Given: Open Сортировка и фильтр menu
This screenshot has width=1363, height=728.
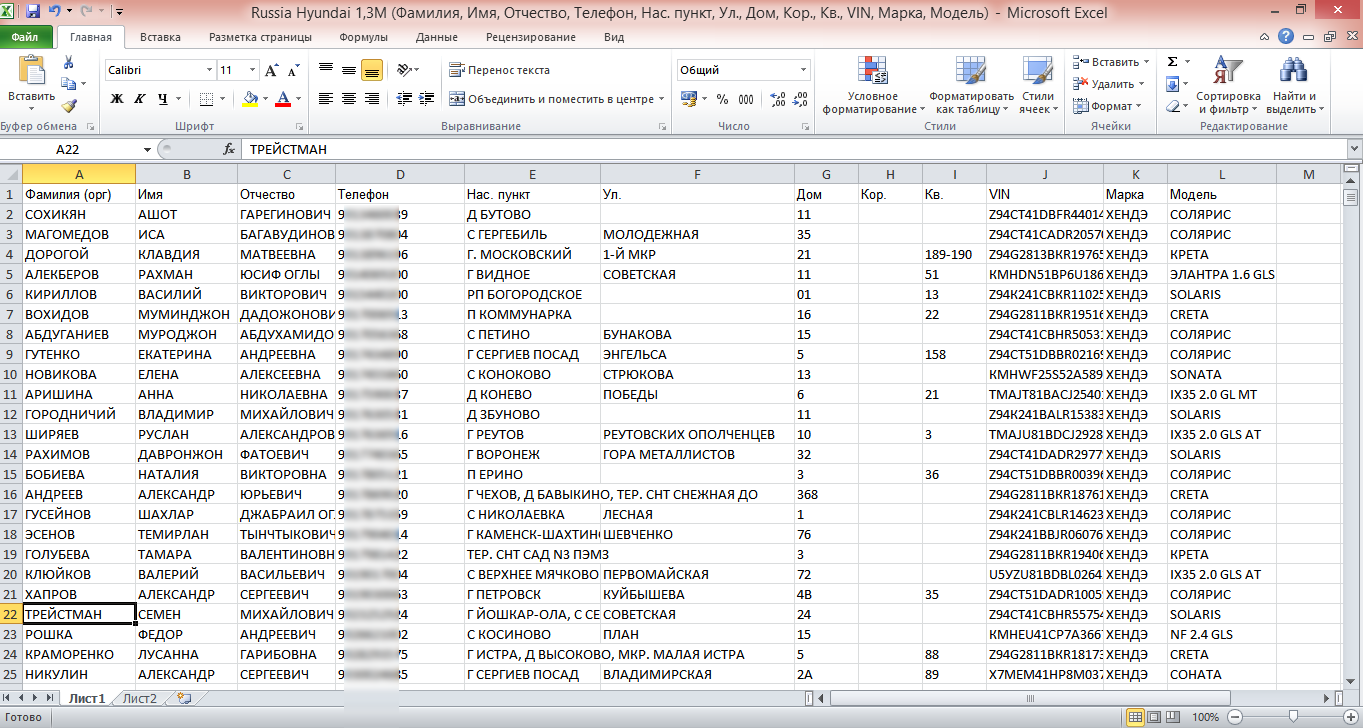Looking at the screenshot, I should 1227,86.
